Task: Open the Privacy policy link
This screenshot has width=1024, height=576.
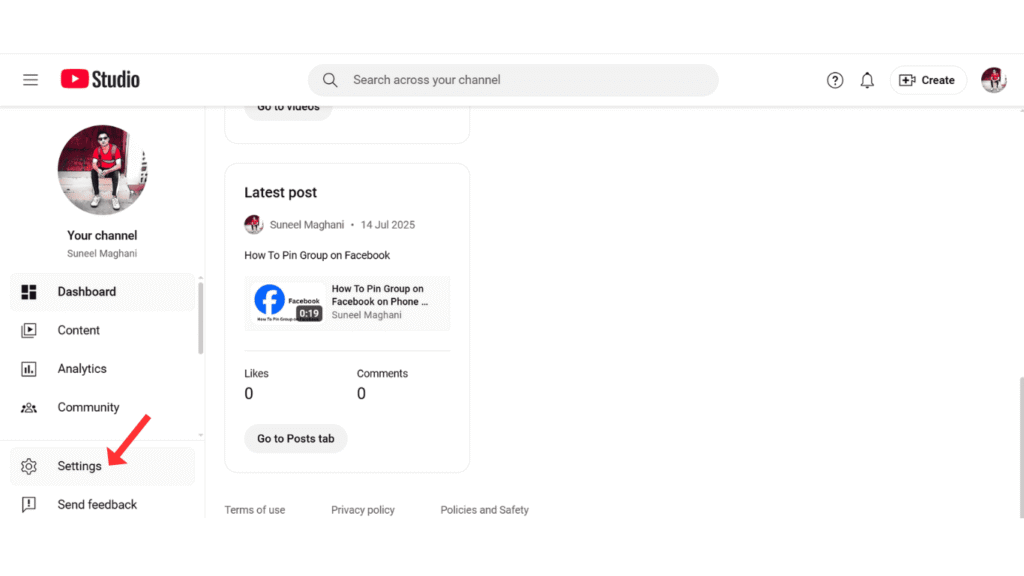Action: pyautogui.click(x=363, y=510)
